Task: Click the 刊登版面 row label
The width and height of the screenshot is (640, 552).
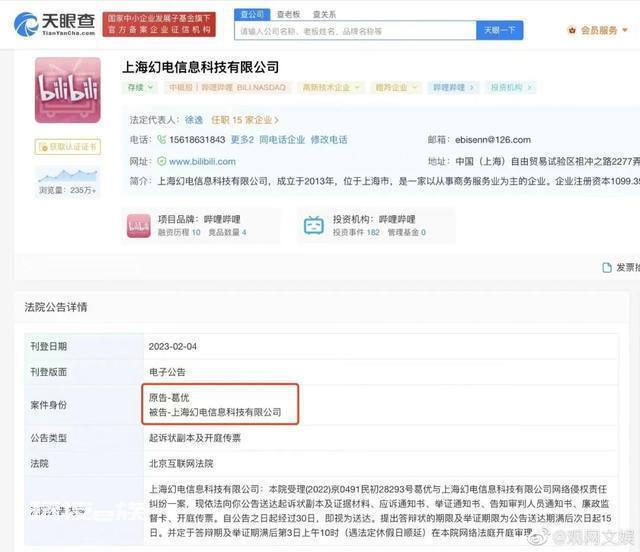Action: (x=49, y=372)
